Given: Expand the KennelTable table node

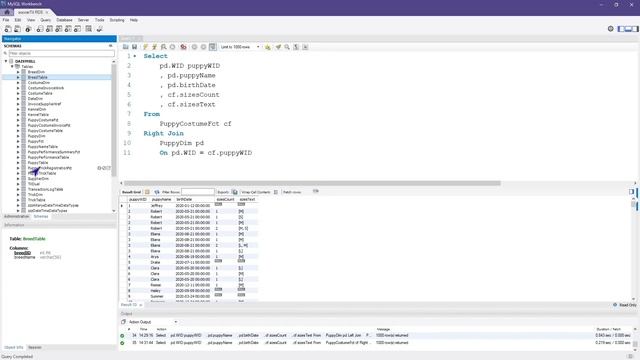Looking at the screenshot, I should click(x=18, y=115).
